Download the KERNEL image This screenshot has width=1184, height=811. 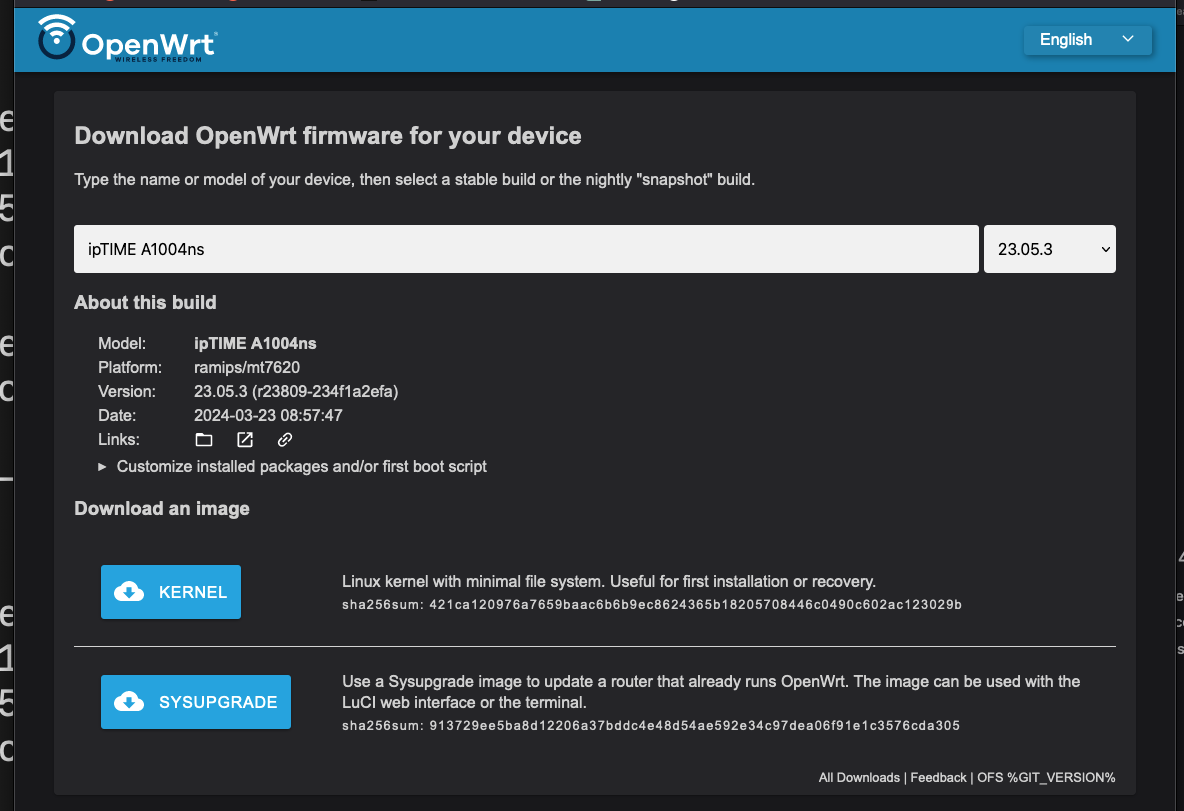click(x=171, y=592)
